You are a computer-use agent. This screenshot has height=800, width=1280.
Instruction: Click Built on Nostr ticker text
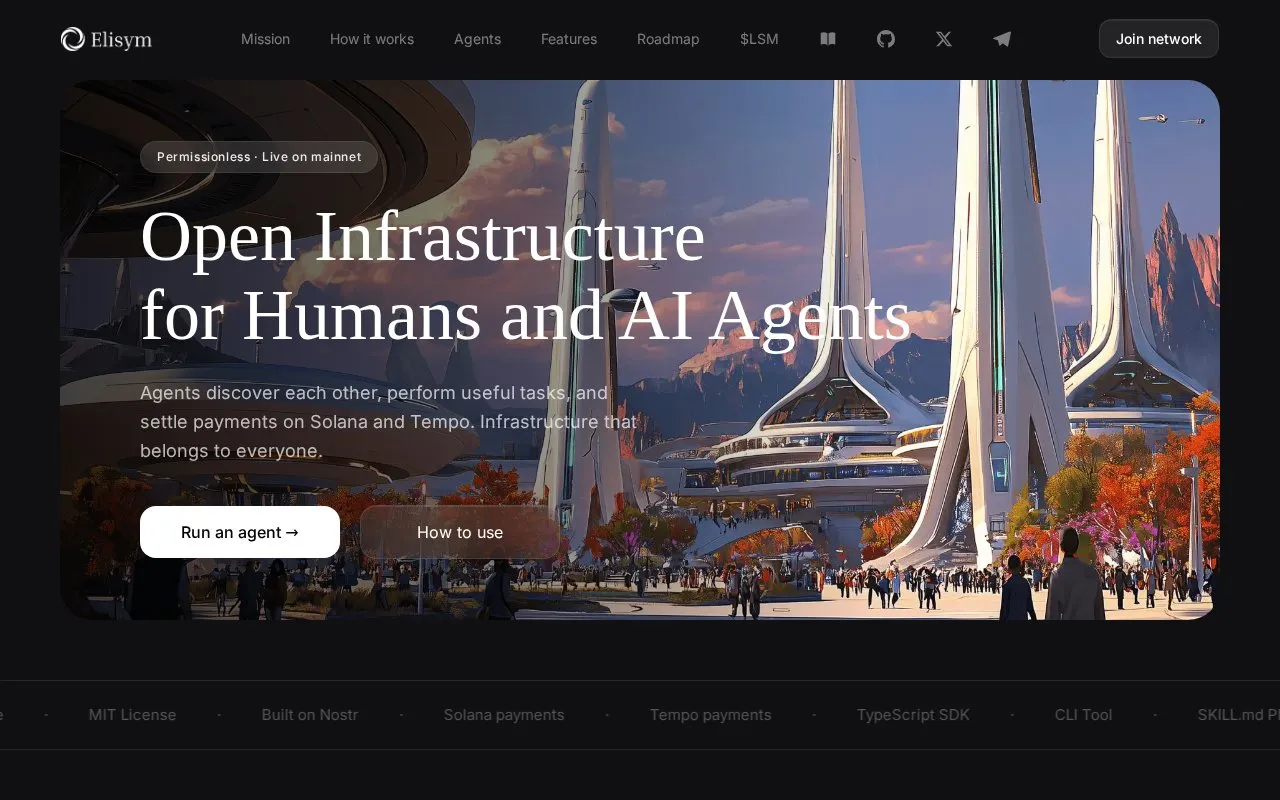pyautogui.click(x=310, y=715)
